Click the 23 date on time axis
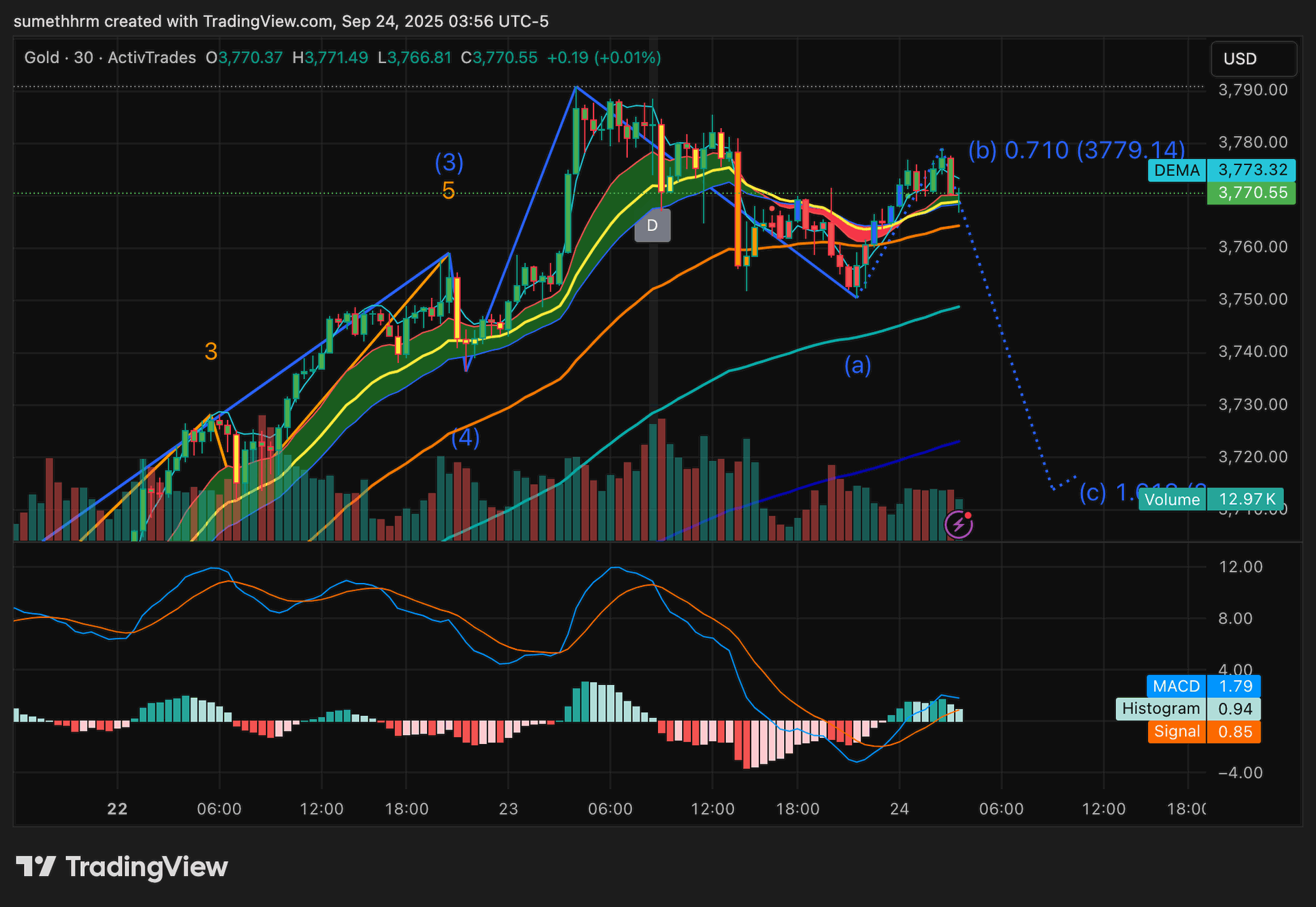1316x907 pixels. (x=508, y=809)
